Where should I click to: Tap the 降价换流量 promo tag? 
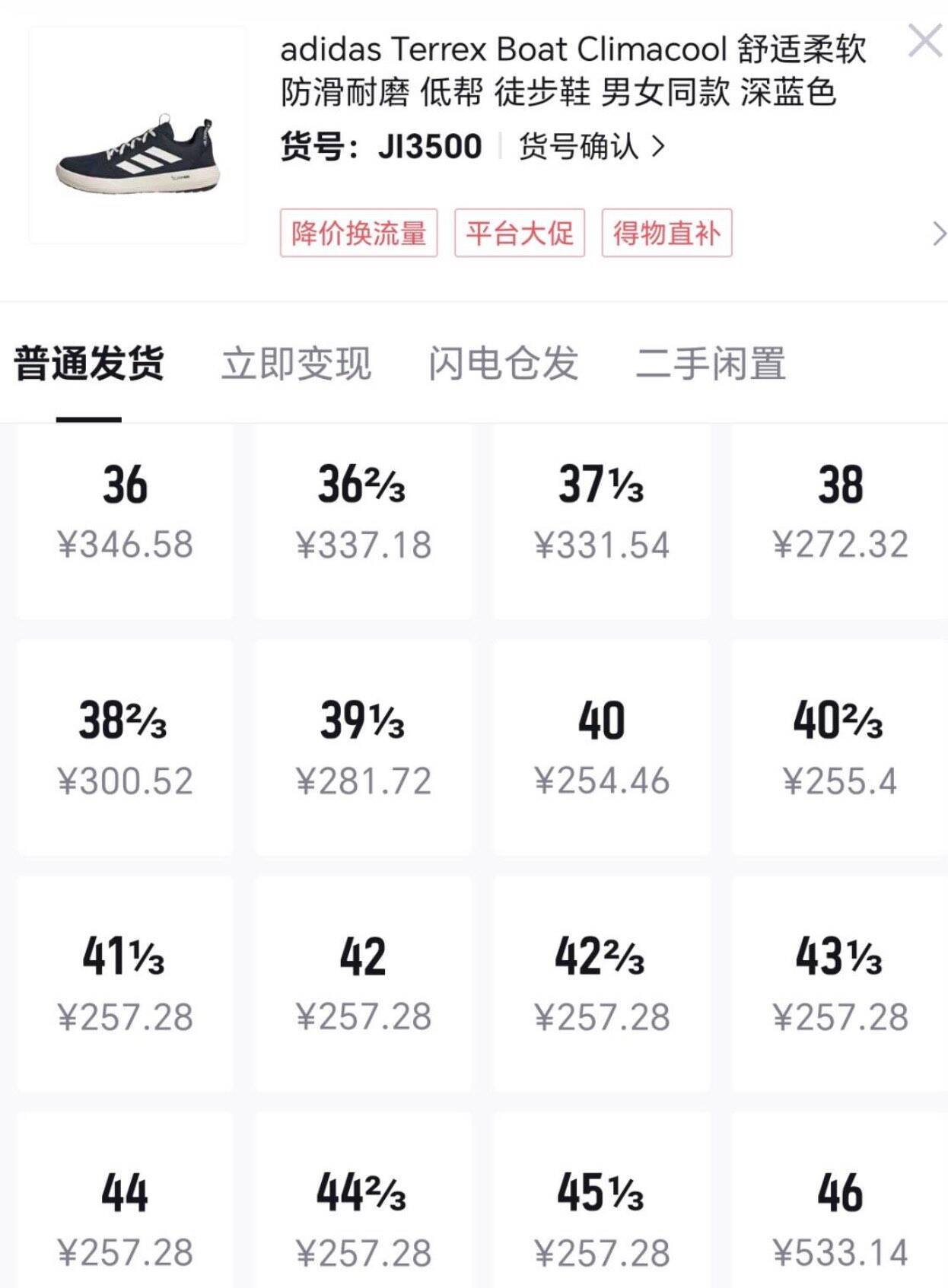[x=358, y=233]
